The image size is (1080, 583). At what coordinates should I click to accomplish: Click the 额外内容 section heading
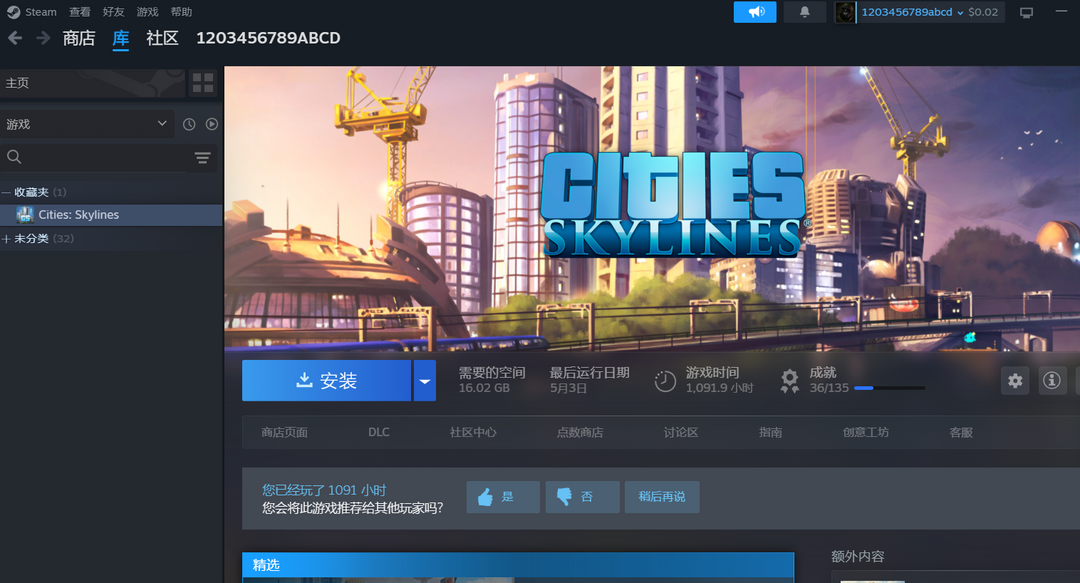[858, 556]
